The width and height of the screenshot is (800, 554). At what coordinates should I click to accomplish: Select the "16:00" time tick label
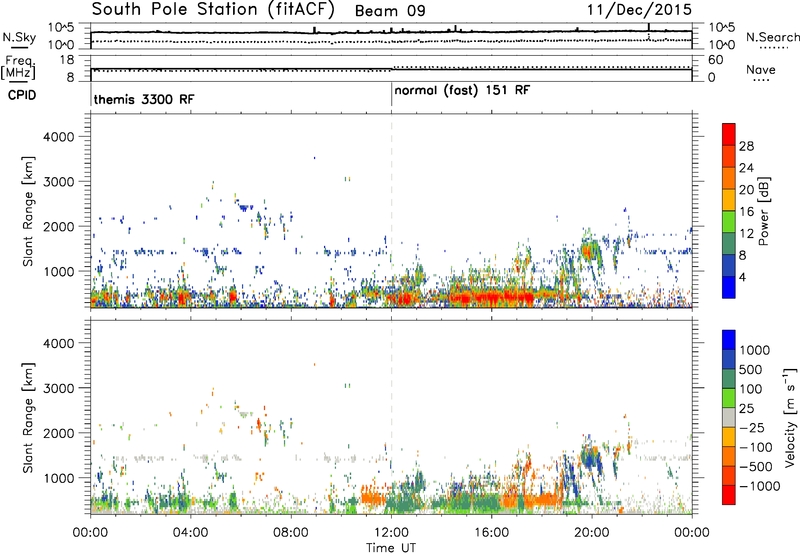click(491, 533)
